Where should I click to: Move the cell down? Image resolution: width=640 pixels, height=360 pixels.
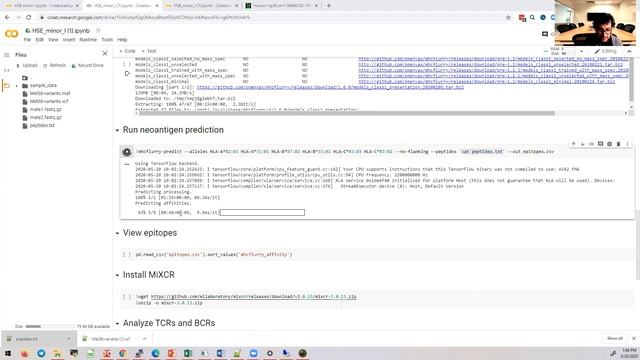pos(582,144)
